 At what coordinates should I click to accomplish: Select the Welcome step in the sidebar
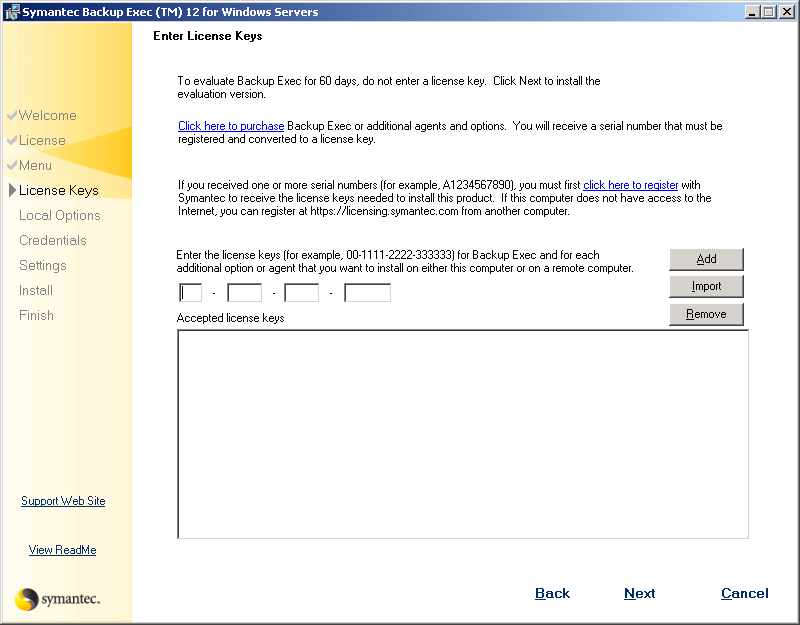(47, 115)
